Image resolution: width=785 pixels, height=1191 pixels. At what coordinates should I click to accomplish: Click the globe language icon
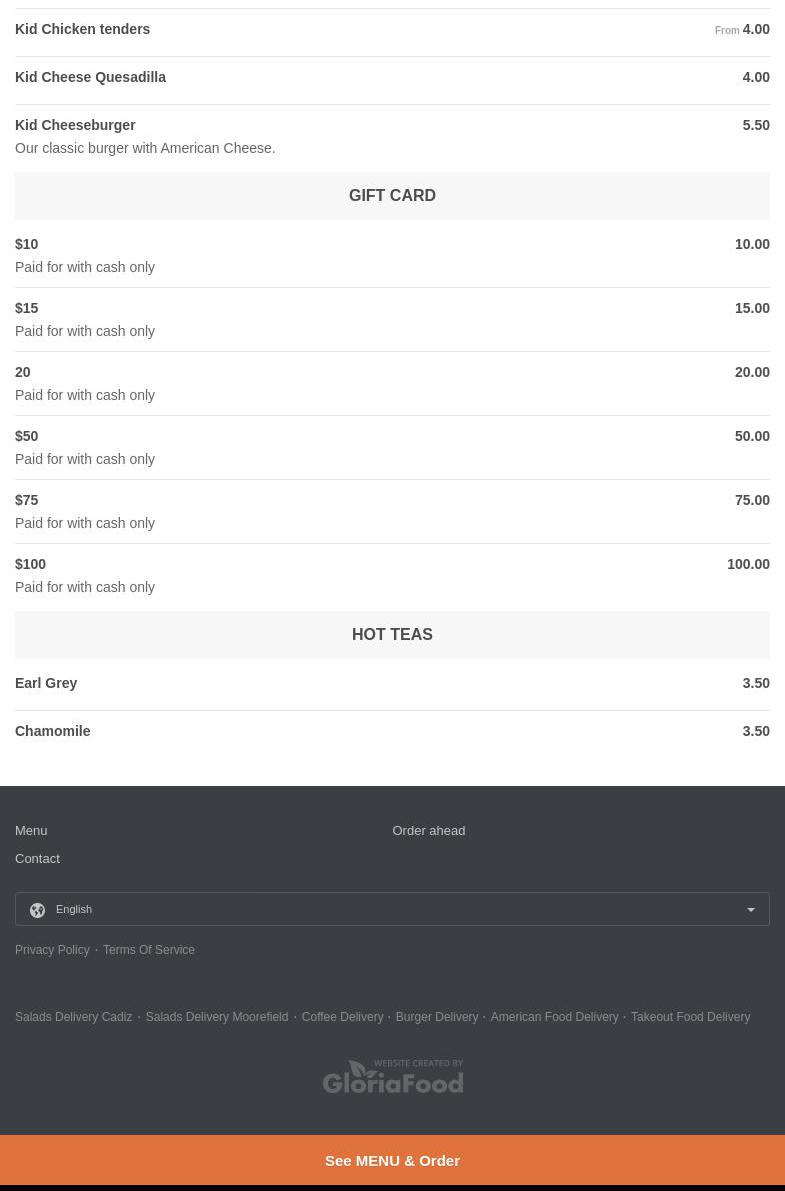tap(37, 910)
